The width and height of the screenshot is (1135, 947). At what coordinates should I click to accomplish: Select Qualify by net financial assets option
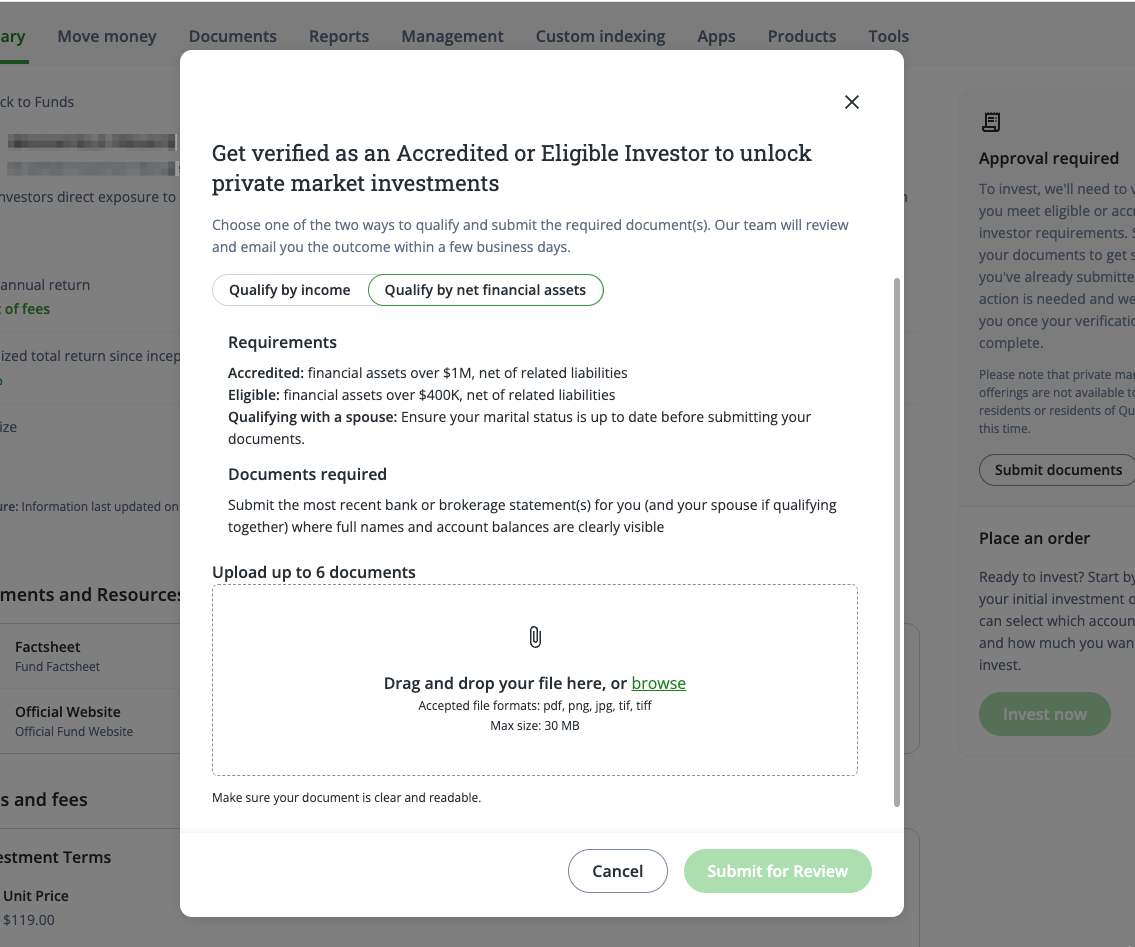coord(485,290)
